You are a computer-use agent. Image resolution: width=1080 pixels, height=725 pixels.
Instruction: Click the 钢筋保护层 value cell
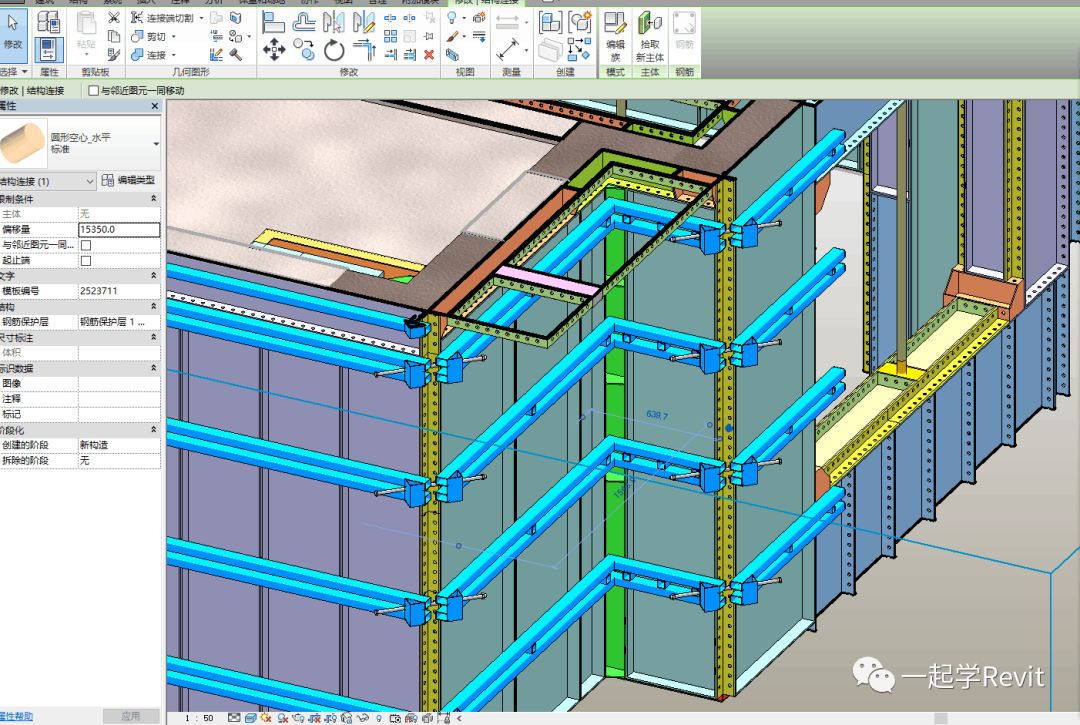coord(119,322)
